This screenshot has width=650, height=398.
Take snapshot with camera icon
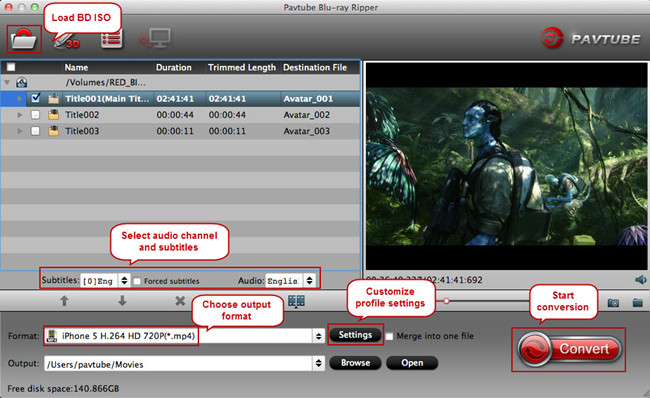tap(614, 303)
